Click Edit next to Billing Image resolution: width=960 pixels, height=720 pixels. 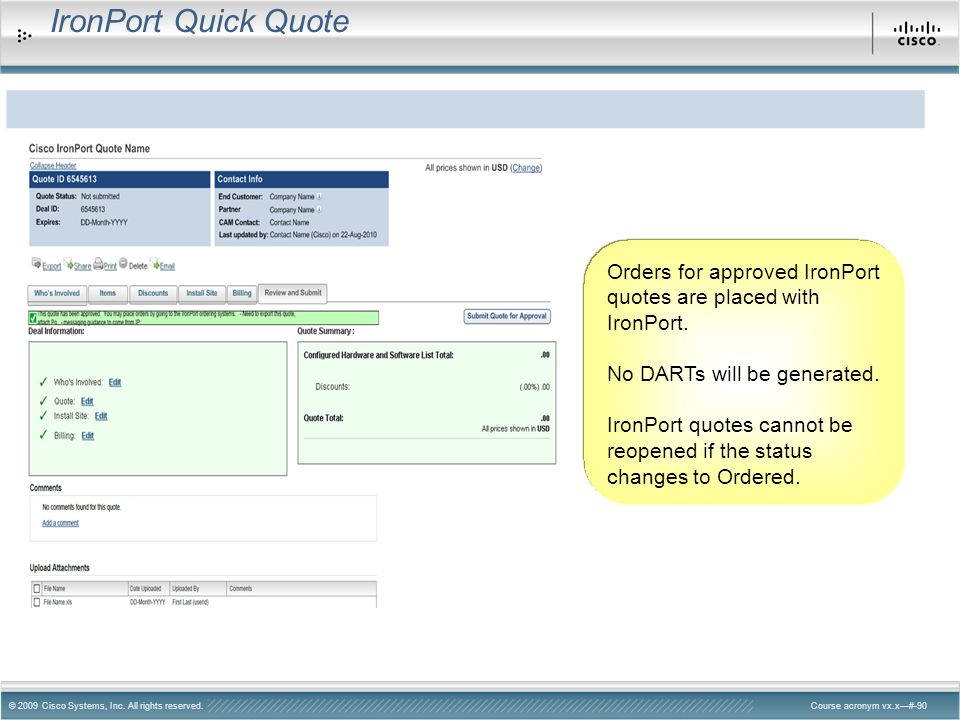point(88,436)
